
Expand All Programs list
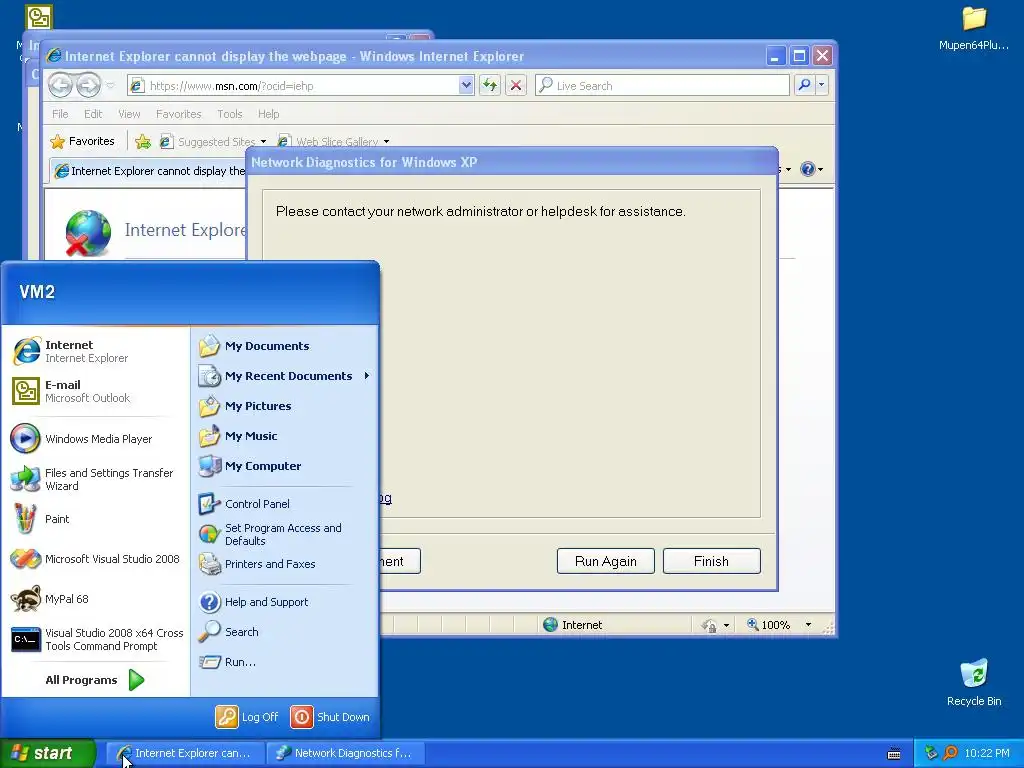95,680
